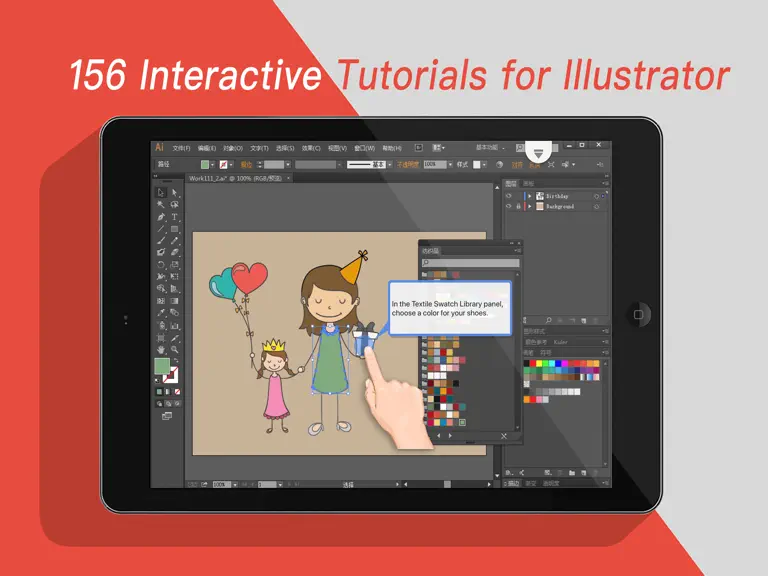Viewport: 768px width, 576px height.
Task: Hide the Background layer via eye icon
Action: (x=508, y=206)
